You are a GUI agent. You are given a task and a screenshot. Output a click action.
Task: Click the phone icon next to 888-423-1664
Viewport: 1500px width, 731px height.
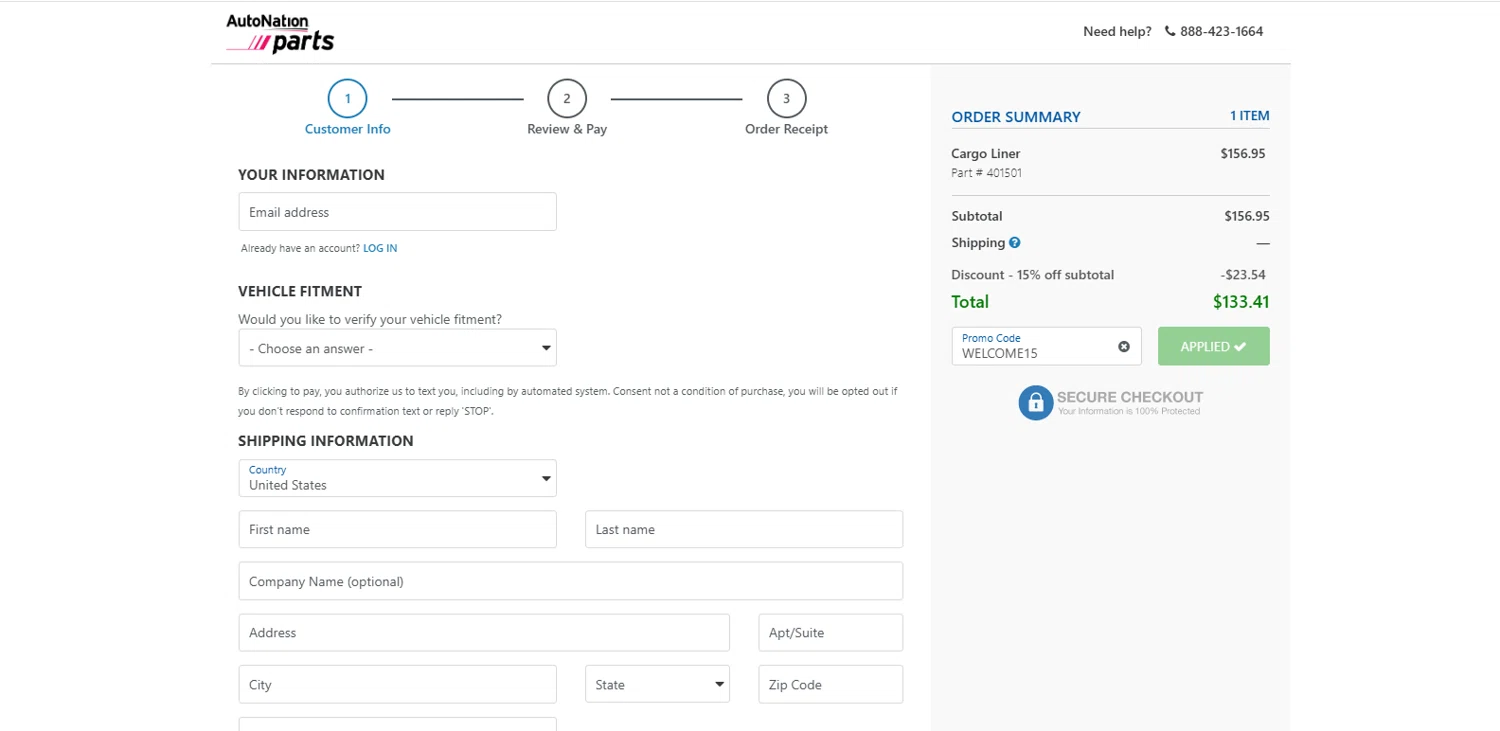(1170, 31)
